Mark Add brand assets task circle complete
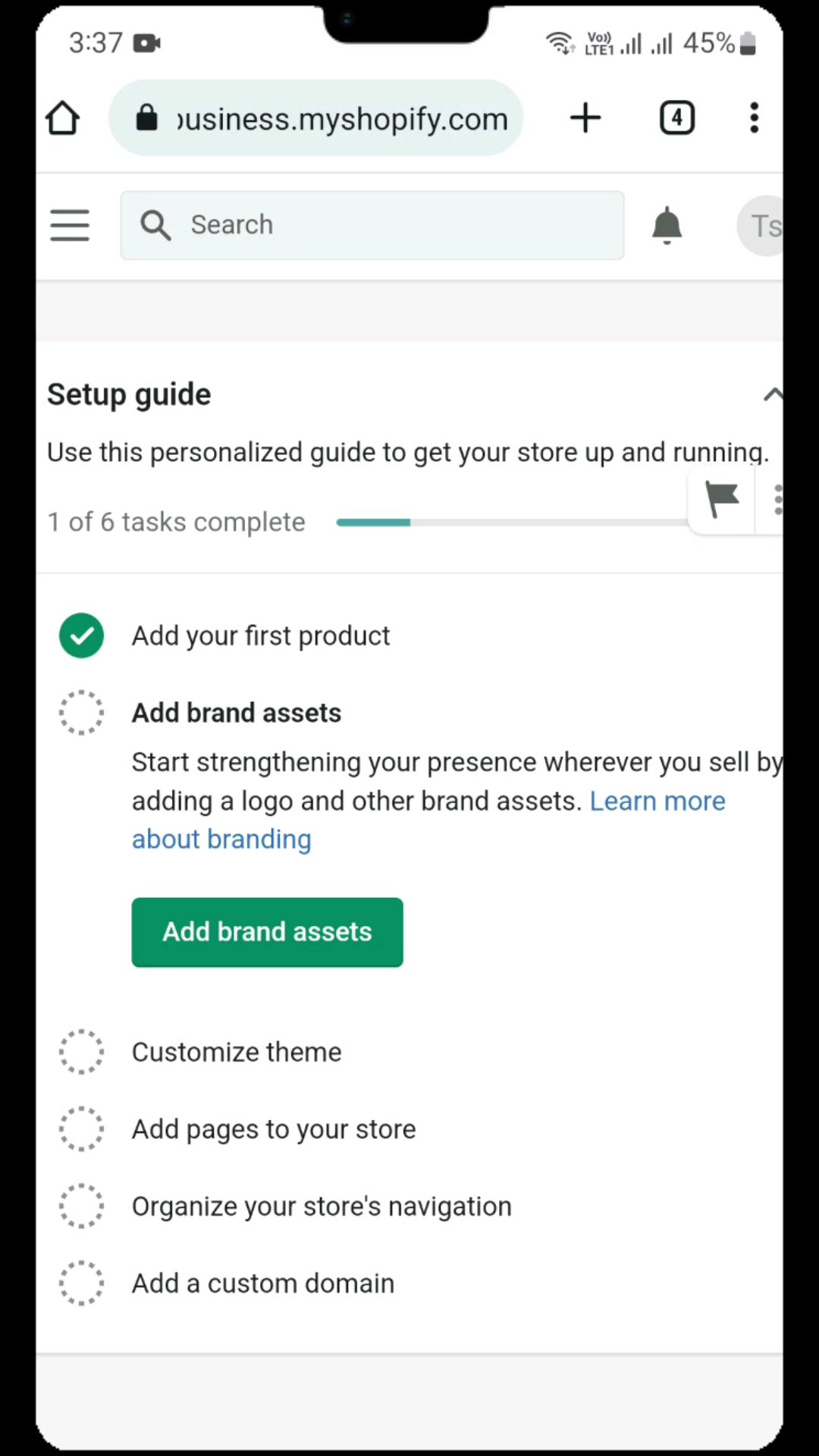The width and height of the screenshot is (819, 1456). click(82, 713)
